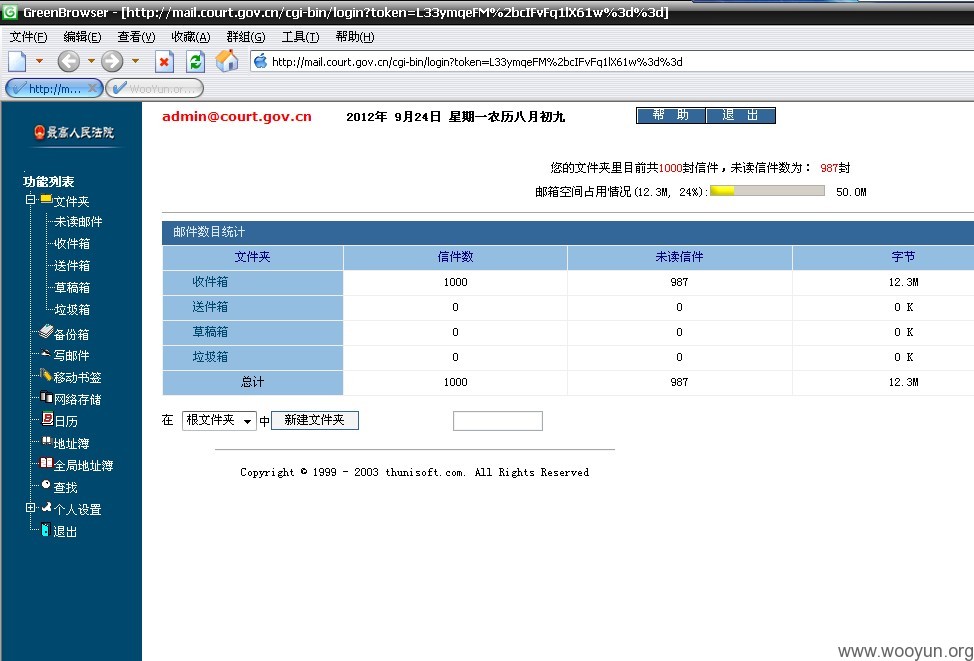
Task: Click the address bar URL field
Action: pos(612,62)
